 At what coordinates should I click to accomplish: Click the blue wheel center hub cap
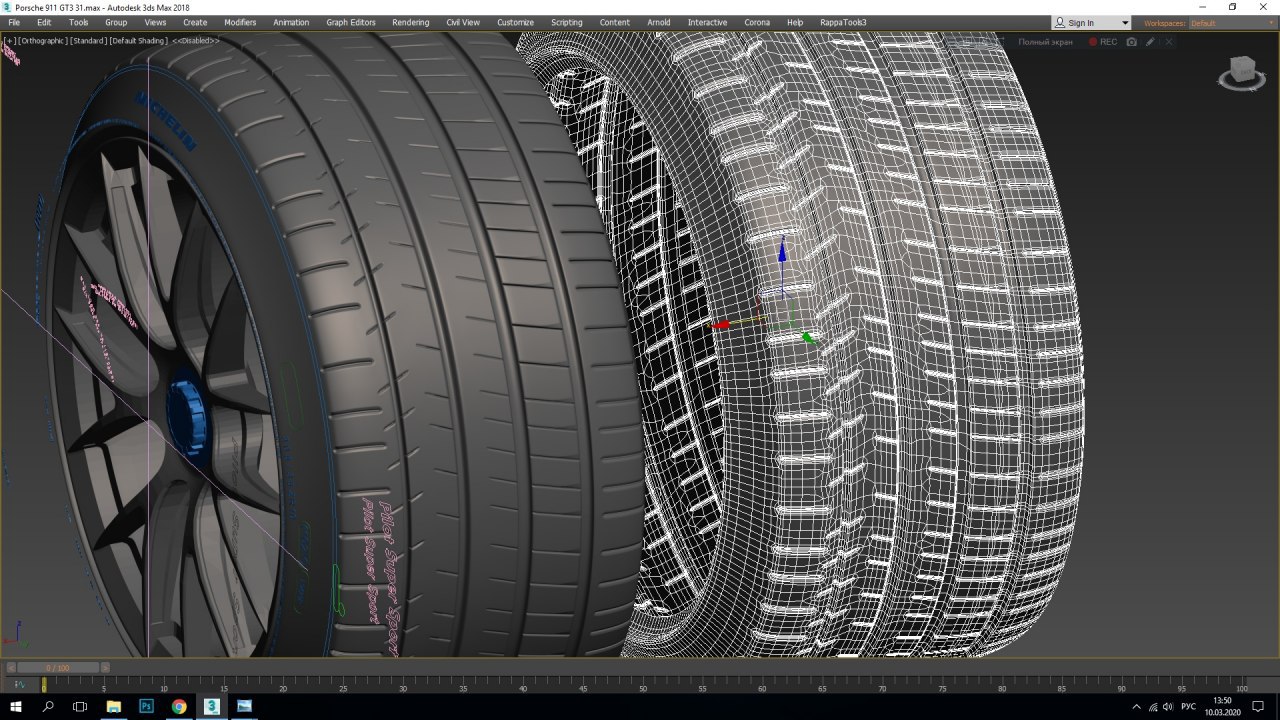click(x=187, y=417)
